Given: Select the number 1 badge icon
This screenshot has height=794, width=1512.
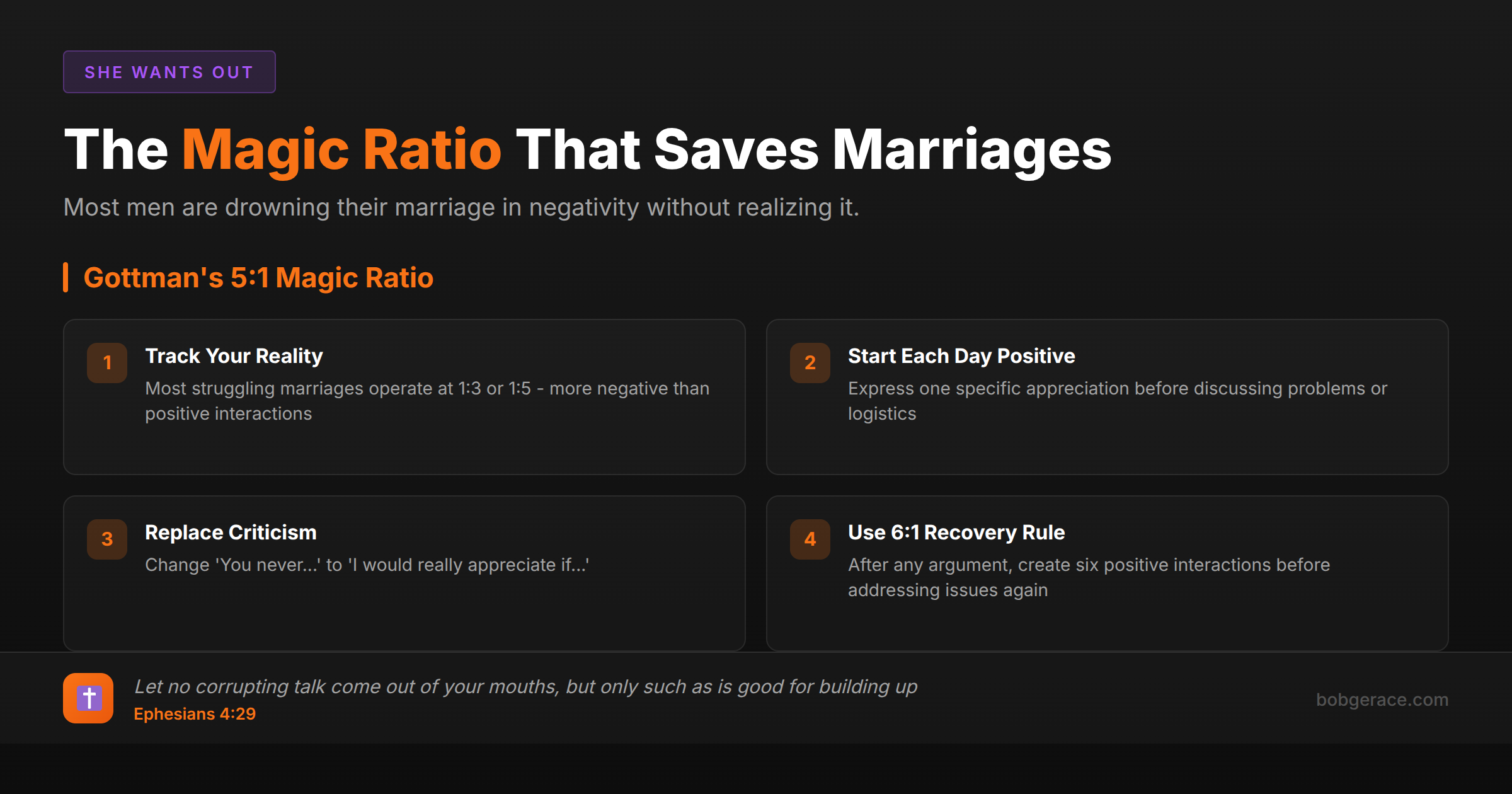Looking at the screenshot, I should point(106,362).
